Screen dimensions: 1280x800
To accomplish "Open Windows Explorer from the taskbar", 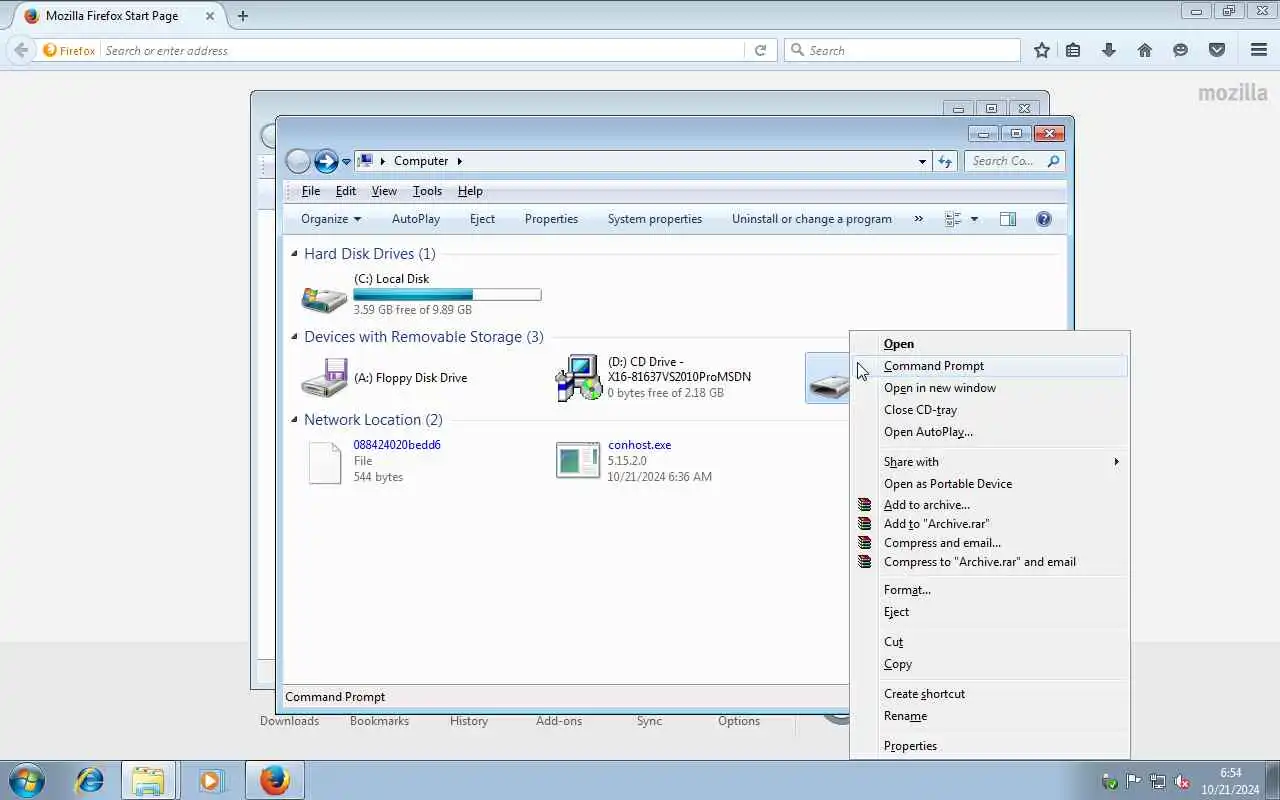I will pos(148,780).
